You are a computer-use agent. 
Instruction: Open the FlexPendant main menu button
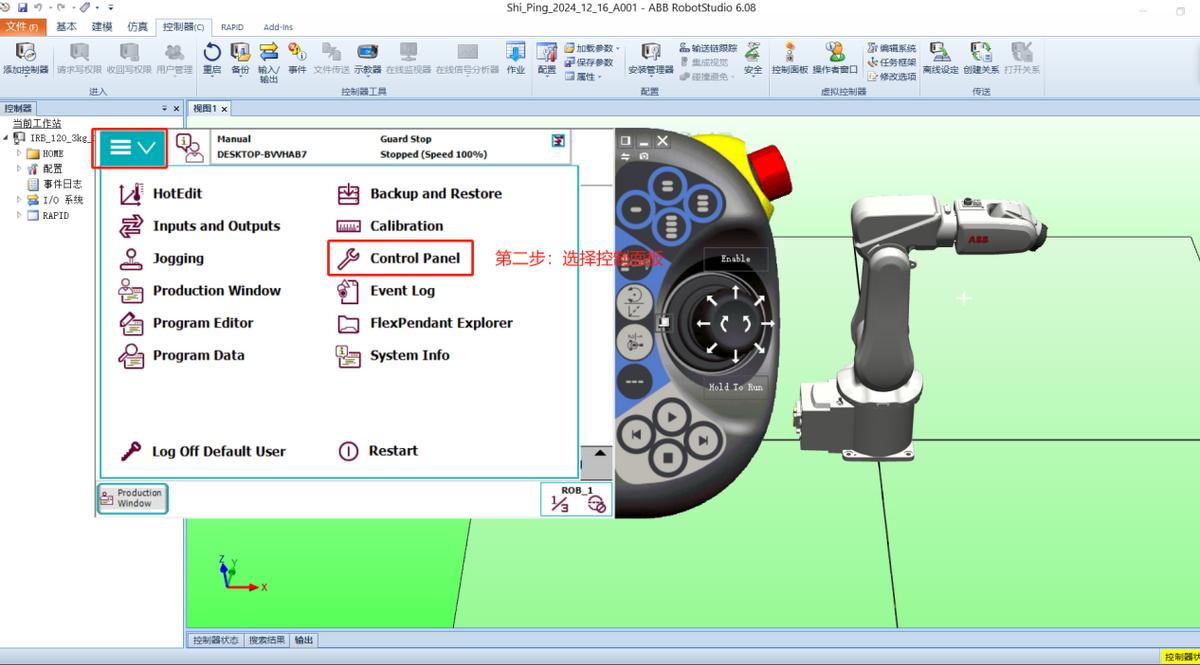tap(132, 148)
